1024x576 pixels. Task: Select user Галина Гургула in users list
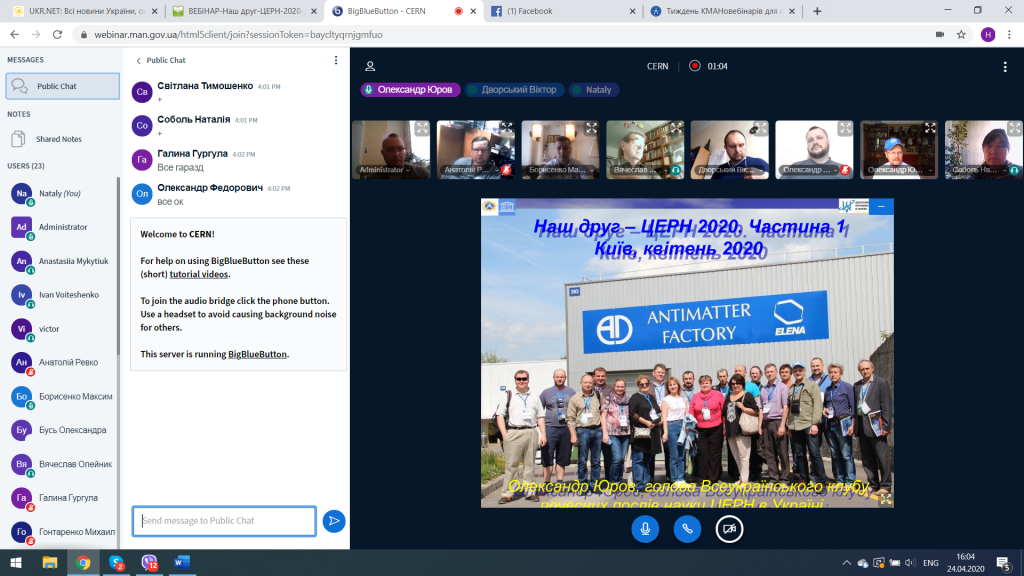pyautogui.click(x=61, y=498)
